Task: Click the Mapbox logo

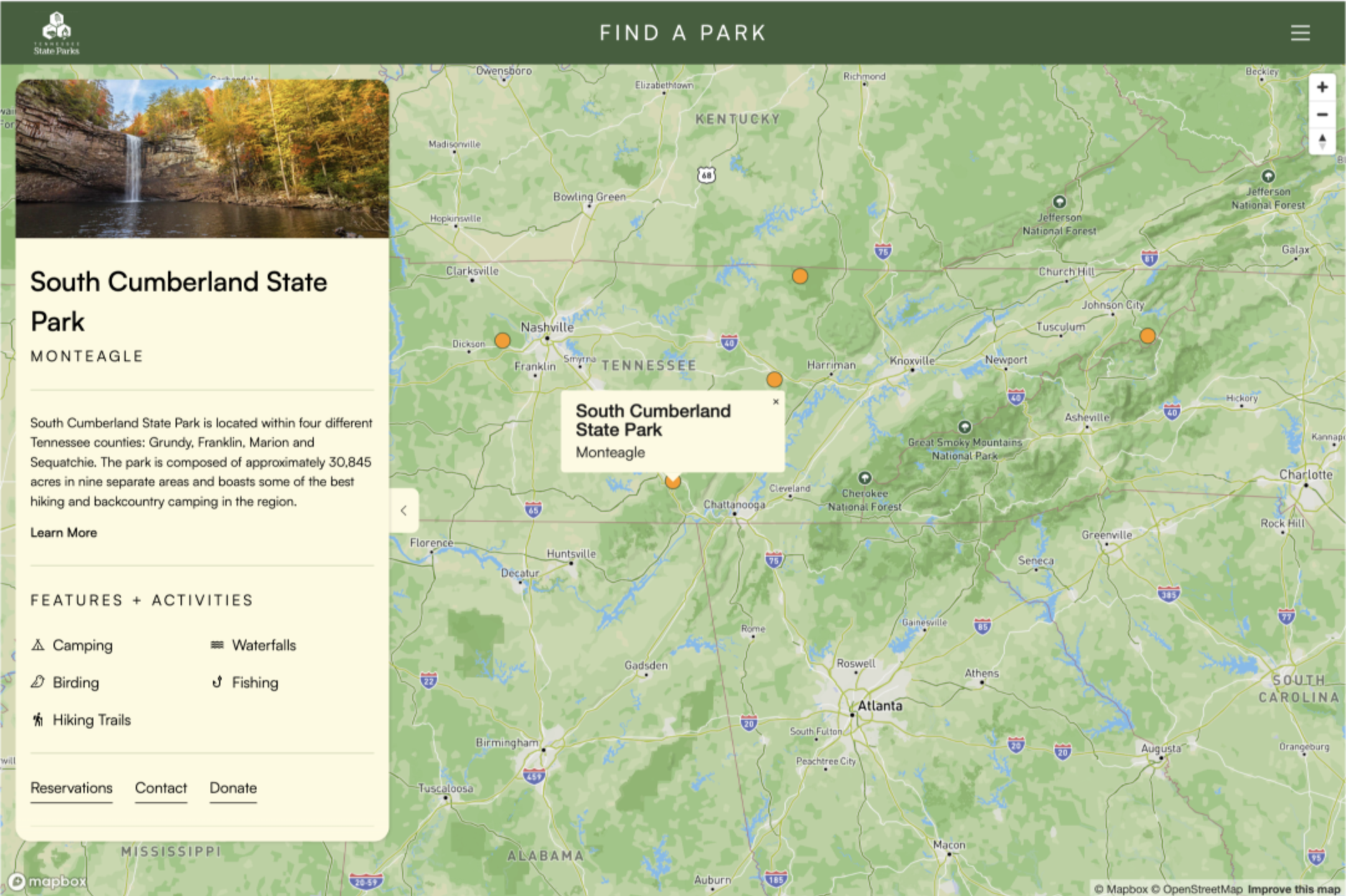Action: point(49,881)
